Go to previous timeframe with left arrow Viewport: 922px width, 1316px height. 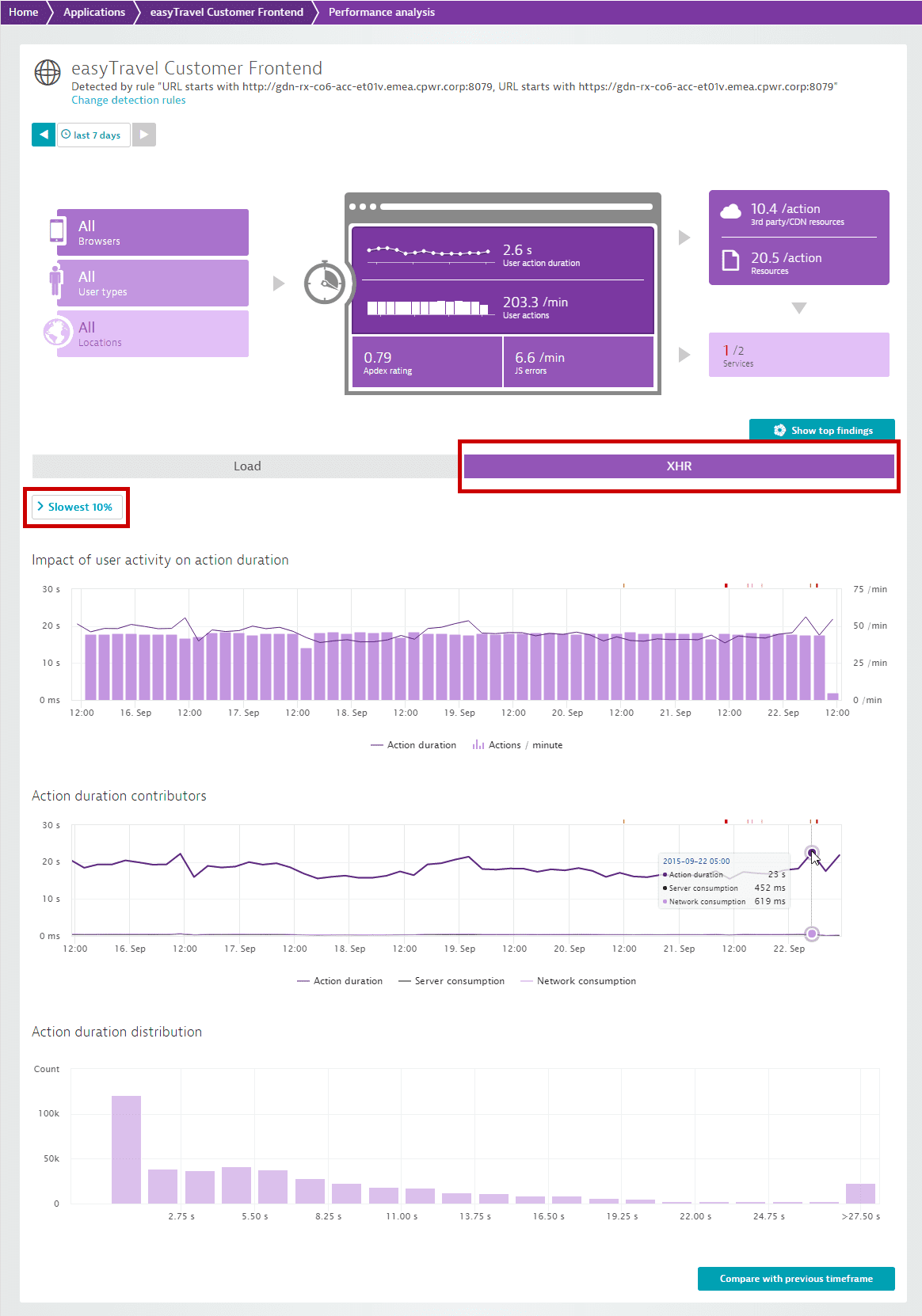[44, 135]
